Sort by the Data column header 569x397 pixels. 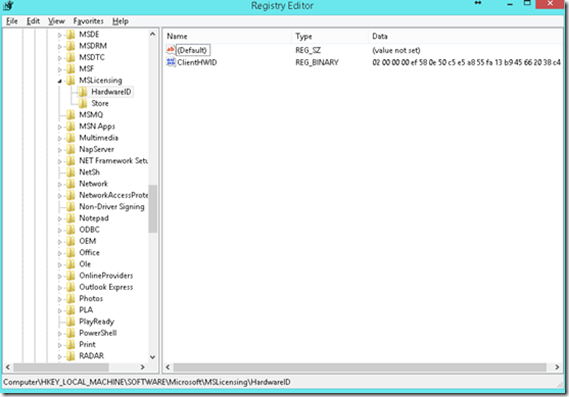click(x=466, y=36)
